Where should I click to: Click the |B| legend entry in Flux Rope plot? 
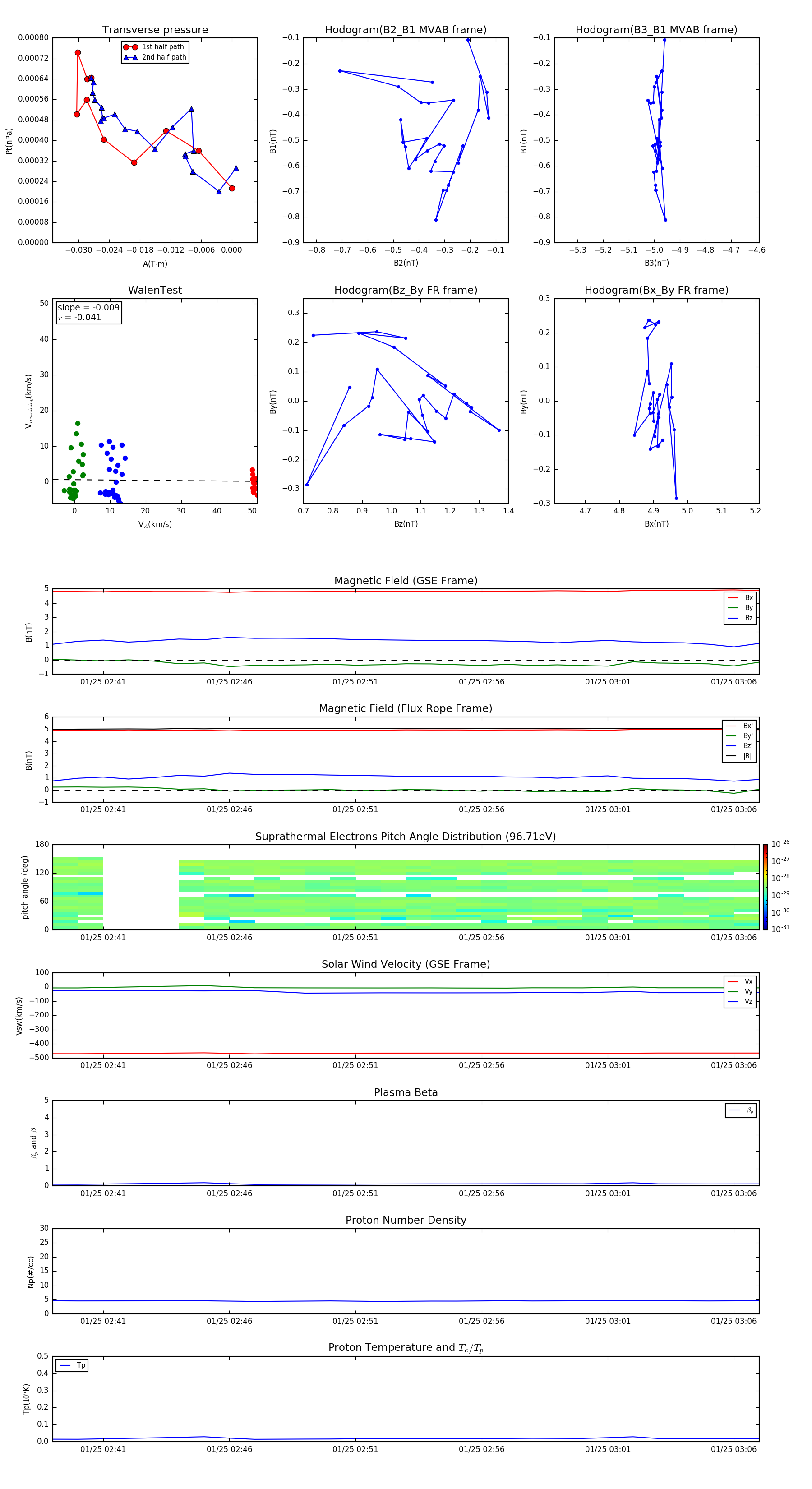(740, 756)
